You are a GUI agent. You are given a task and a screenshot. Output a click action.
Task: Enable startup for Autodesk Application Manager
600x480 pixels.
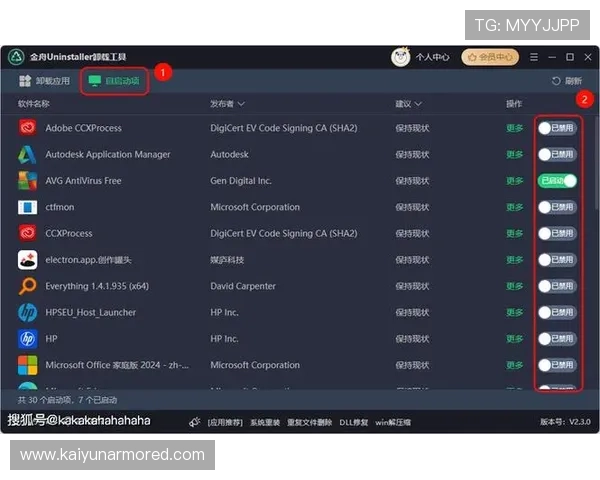(x=557, y=154)
